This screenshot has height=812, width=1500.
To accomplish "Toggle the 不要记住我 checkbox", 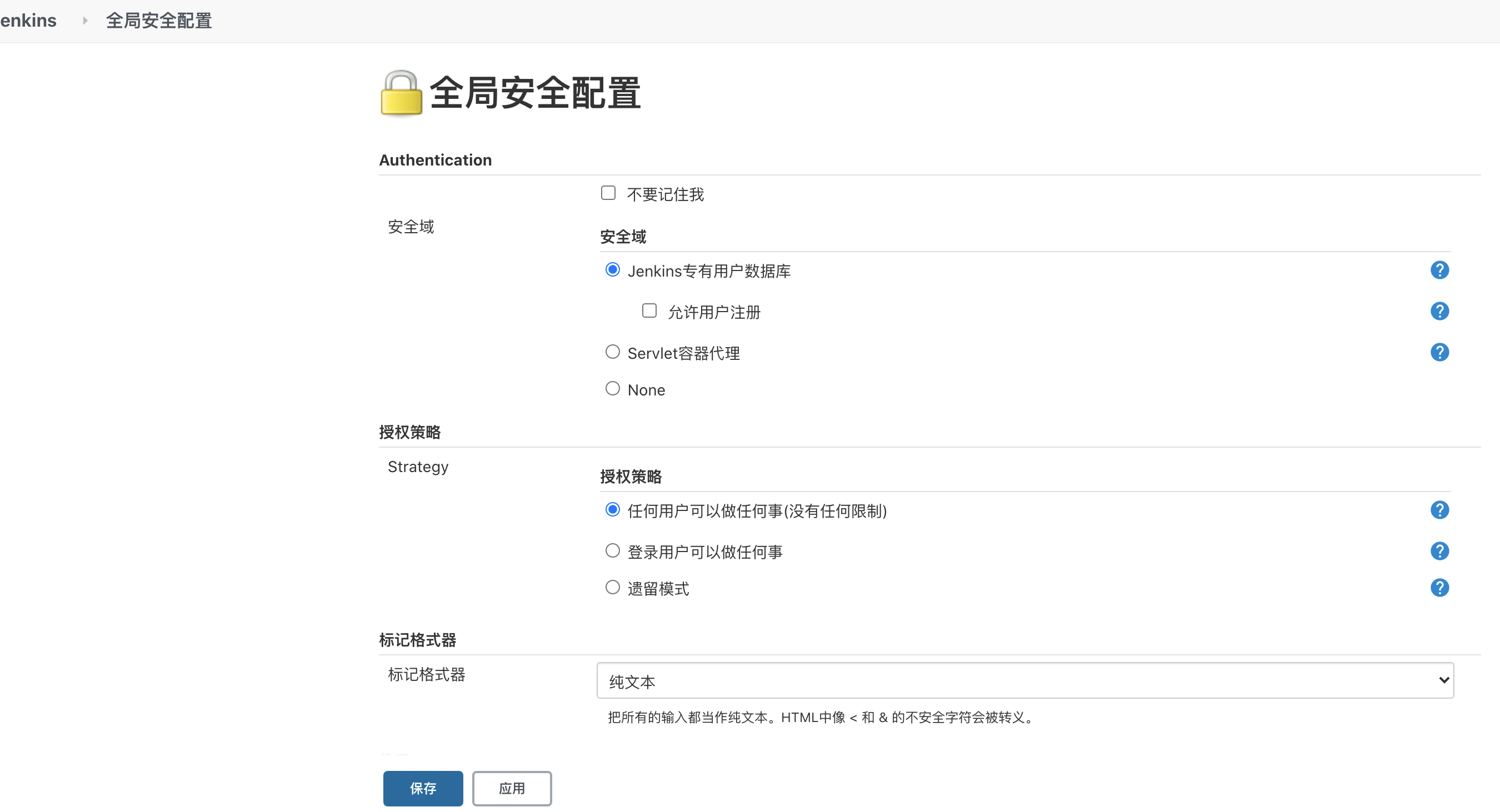I will coord(608,193).
